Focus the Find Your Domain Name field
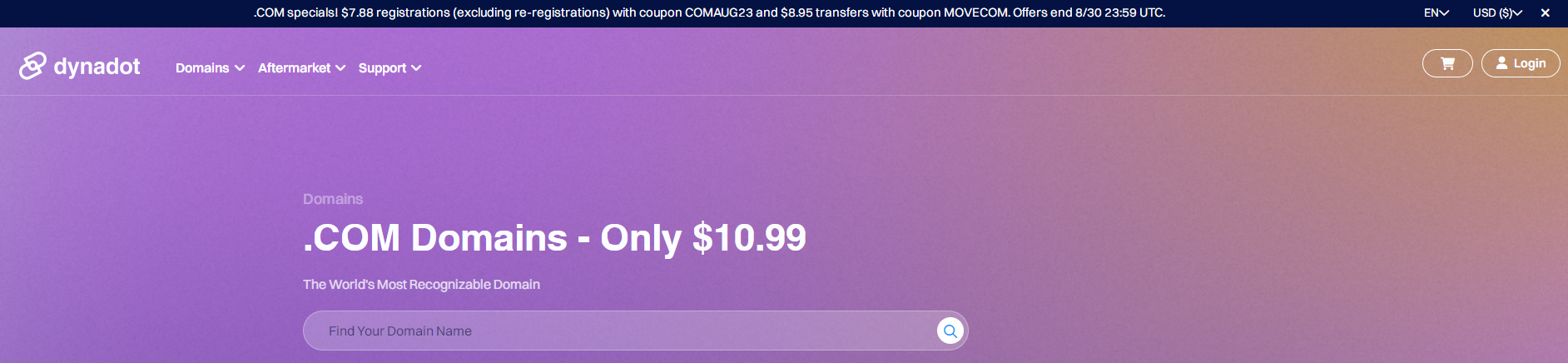 [x=616, y=331]
